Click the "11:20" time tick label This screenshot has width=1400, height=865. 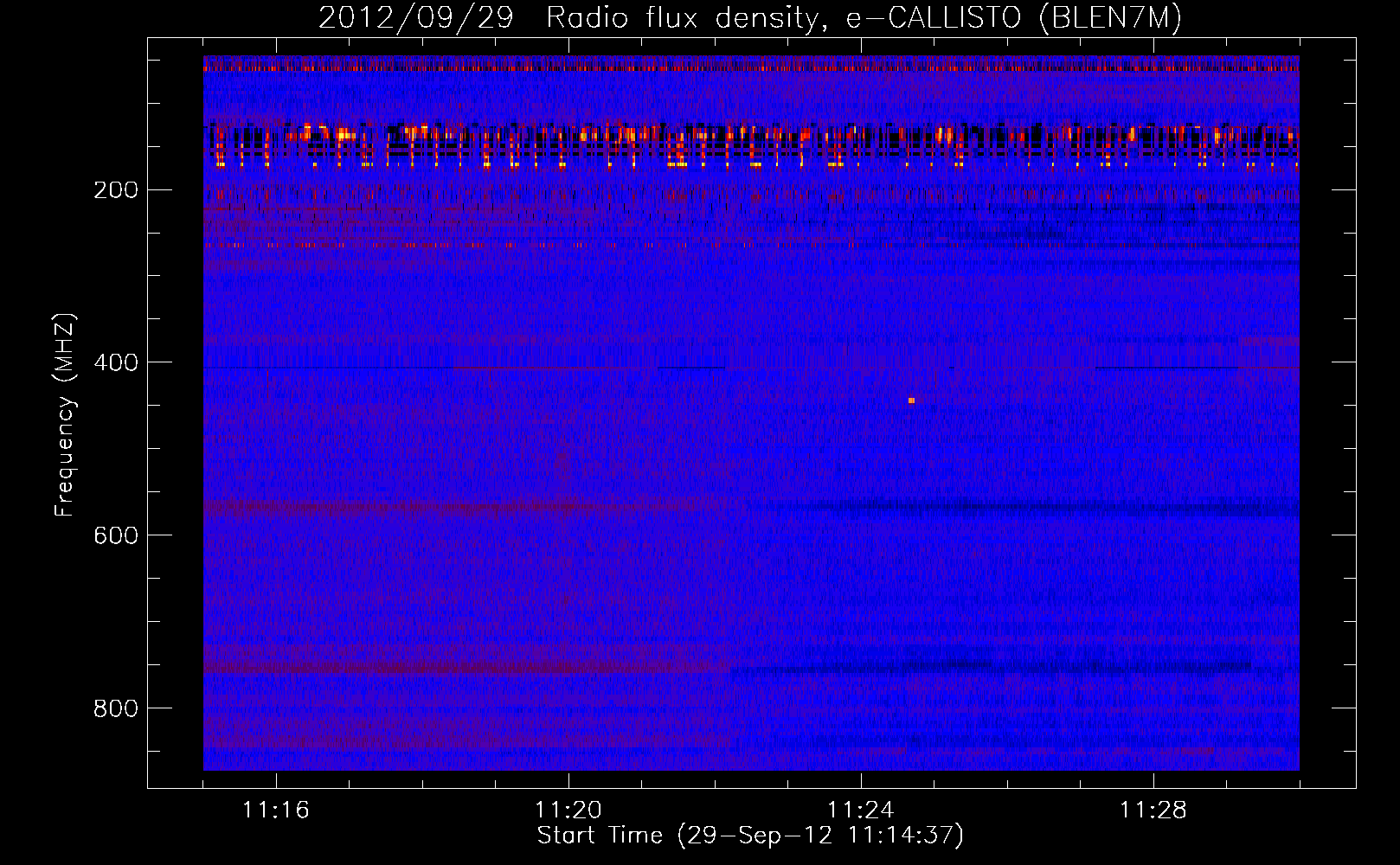click(x=568, y=810)
